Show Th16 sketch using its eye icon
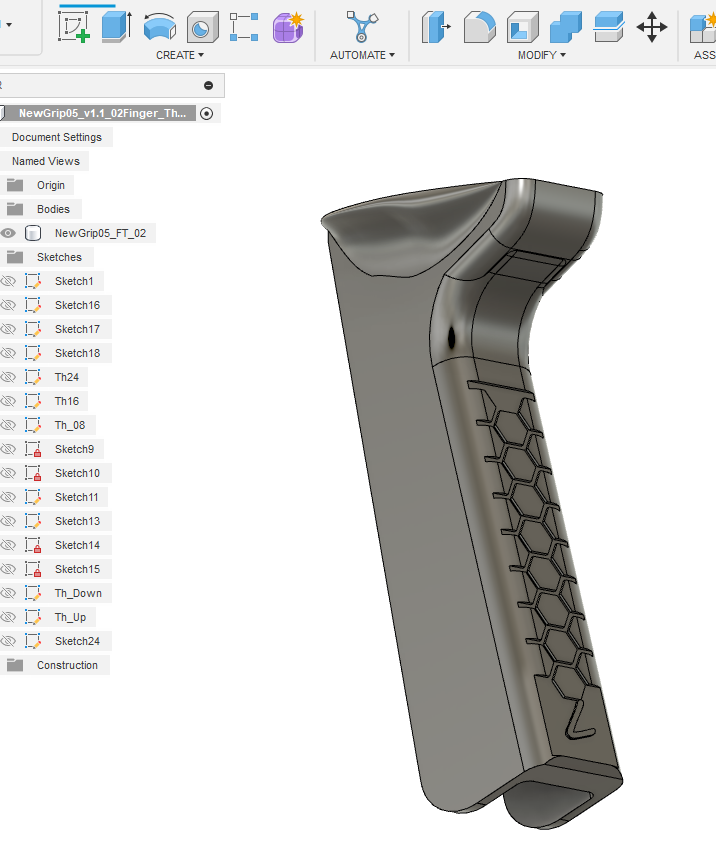 coord(8,402)
